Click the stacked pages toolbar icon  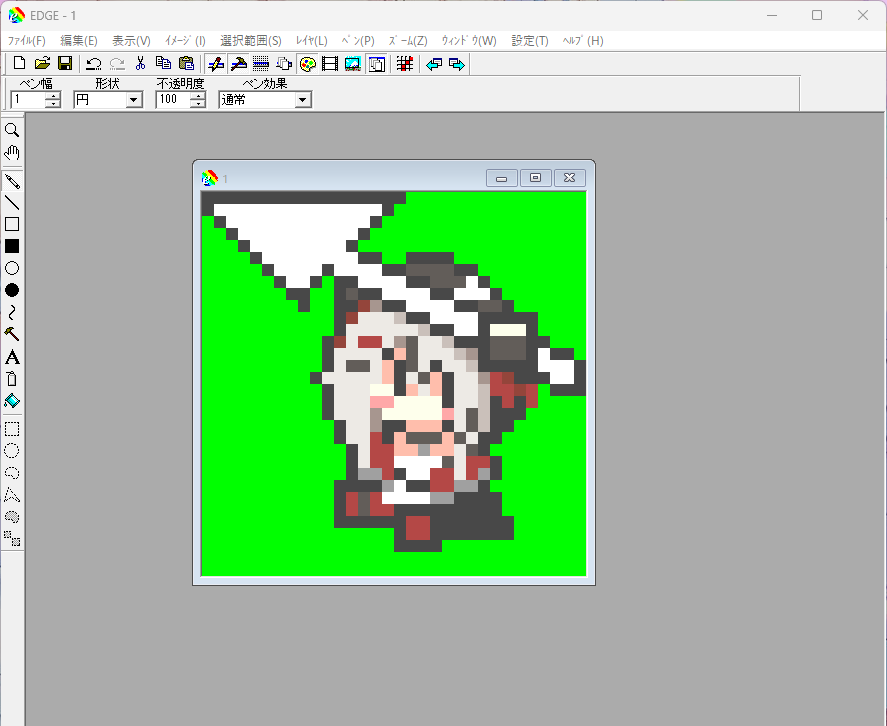click(284, 64)
